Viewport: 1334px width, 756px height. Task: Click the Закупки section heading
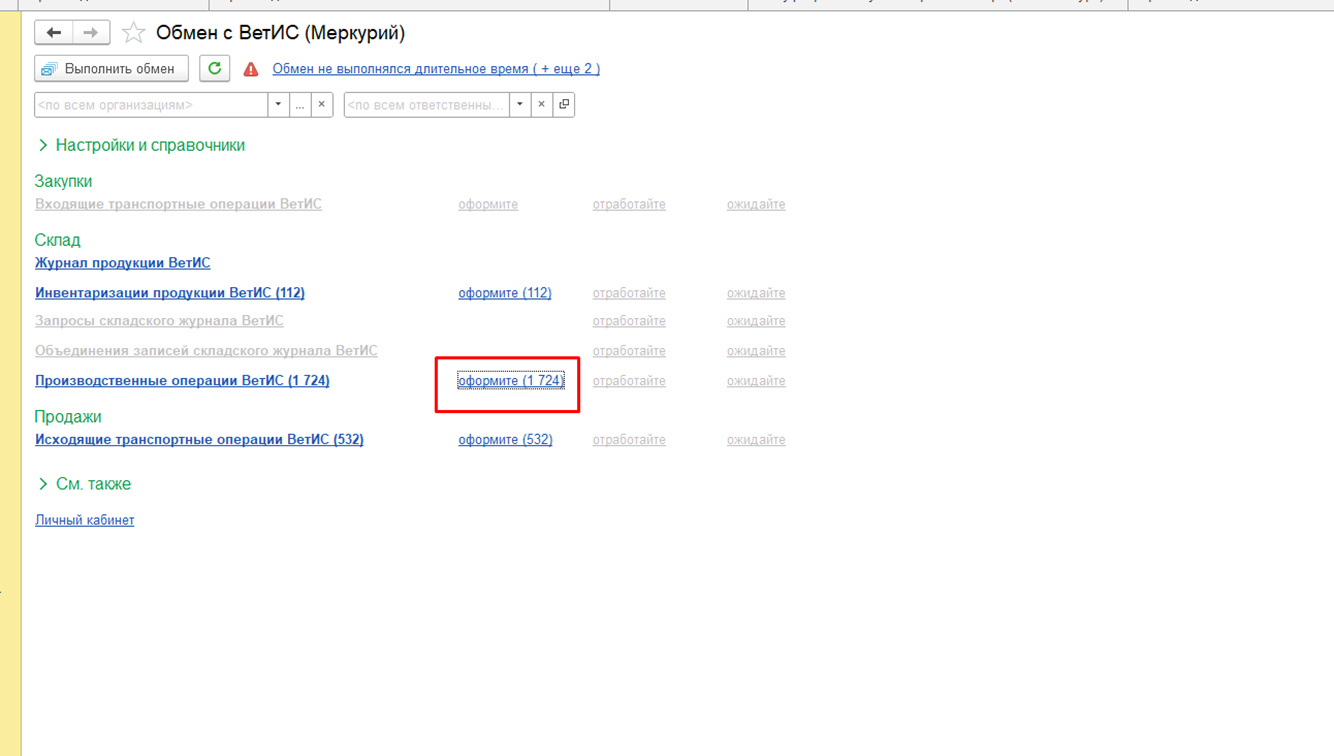click(x=63, y=181)
